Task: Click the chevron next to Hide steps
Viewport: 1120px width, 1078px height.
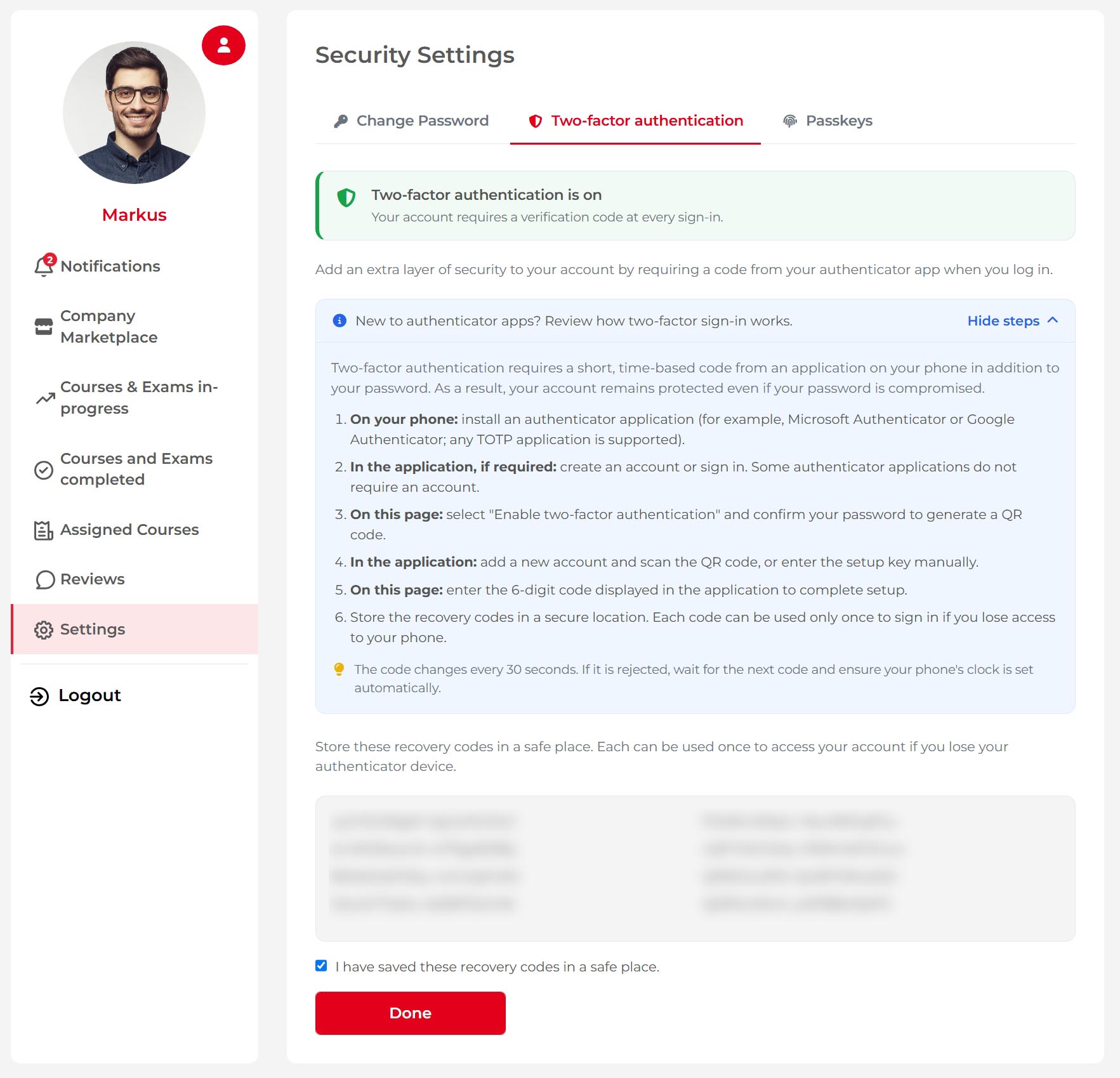Action: pos(1053,320)
